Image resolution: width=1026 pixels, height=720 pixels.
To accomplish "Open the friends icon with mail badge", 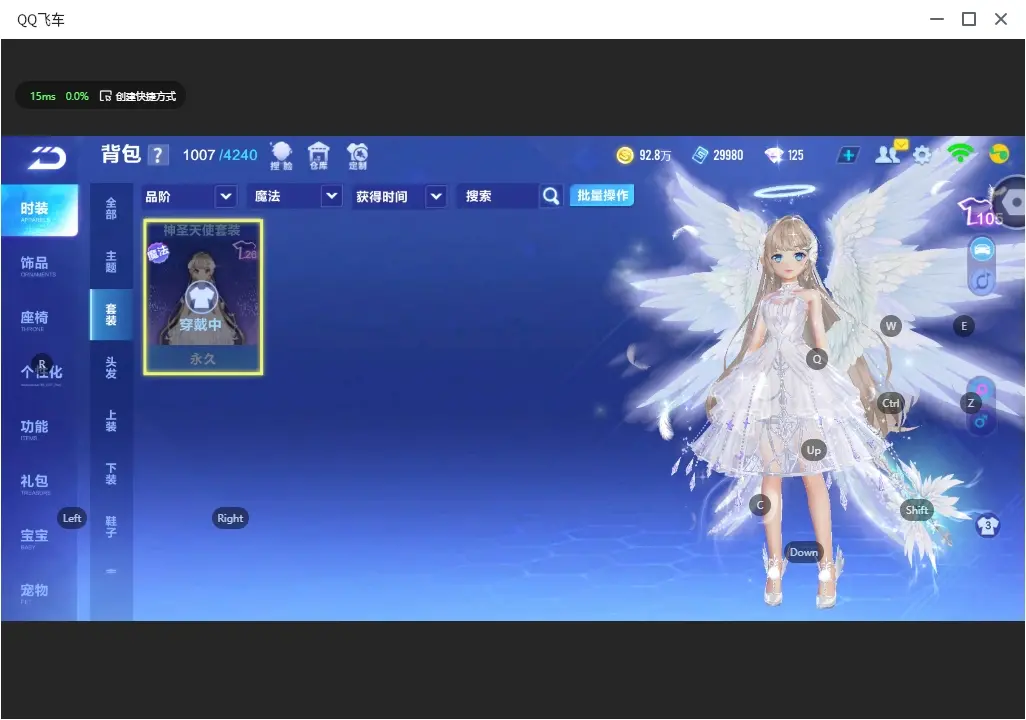I will tap(890, 153).
